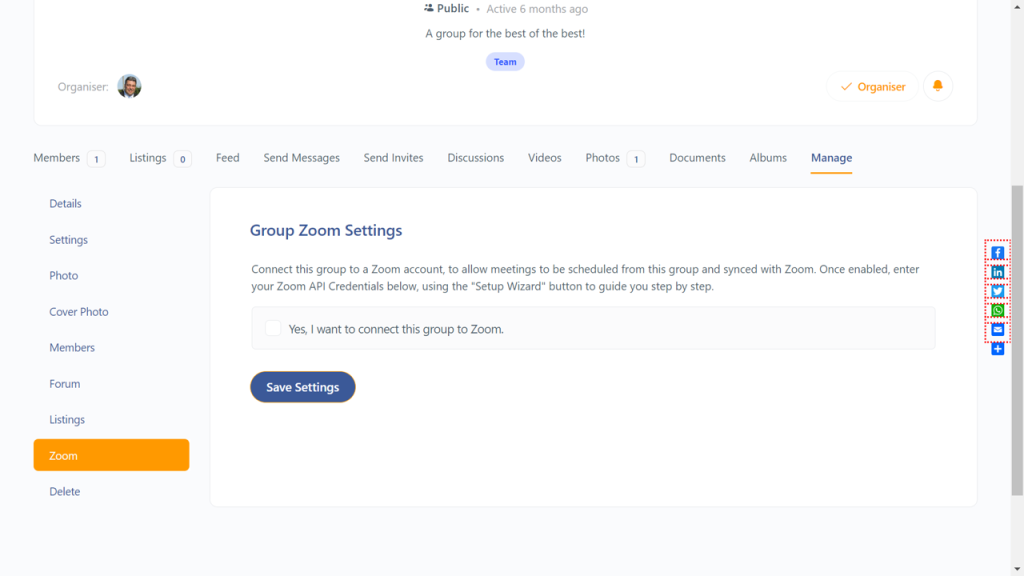This screenshot has height=576, width=1024.
Task: Click the Save Settings button
Action: click(x=302, y=387)
